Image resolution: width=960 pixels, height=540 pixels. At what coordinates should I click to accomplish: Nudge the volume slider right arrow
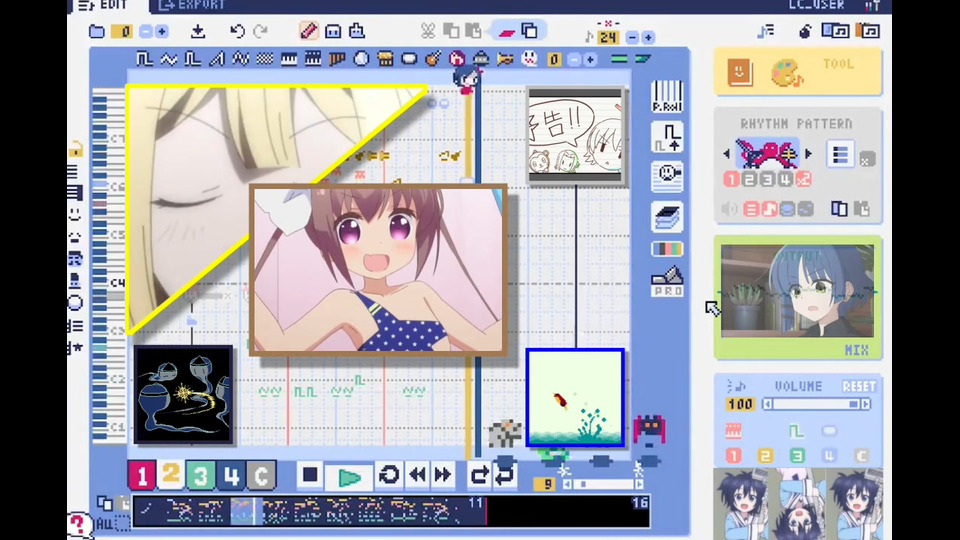tap(866, 404)
